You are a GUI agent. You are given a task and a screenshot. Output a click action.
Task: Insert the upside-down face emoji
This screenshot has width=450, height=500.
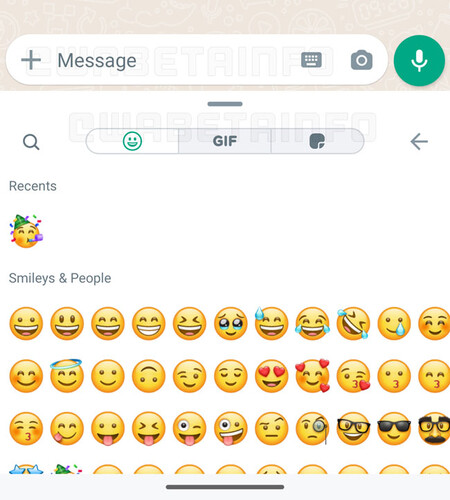149,376
